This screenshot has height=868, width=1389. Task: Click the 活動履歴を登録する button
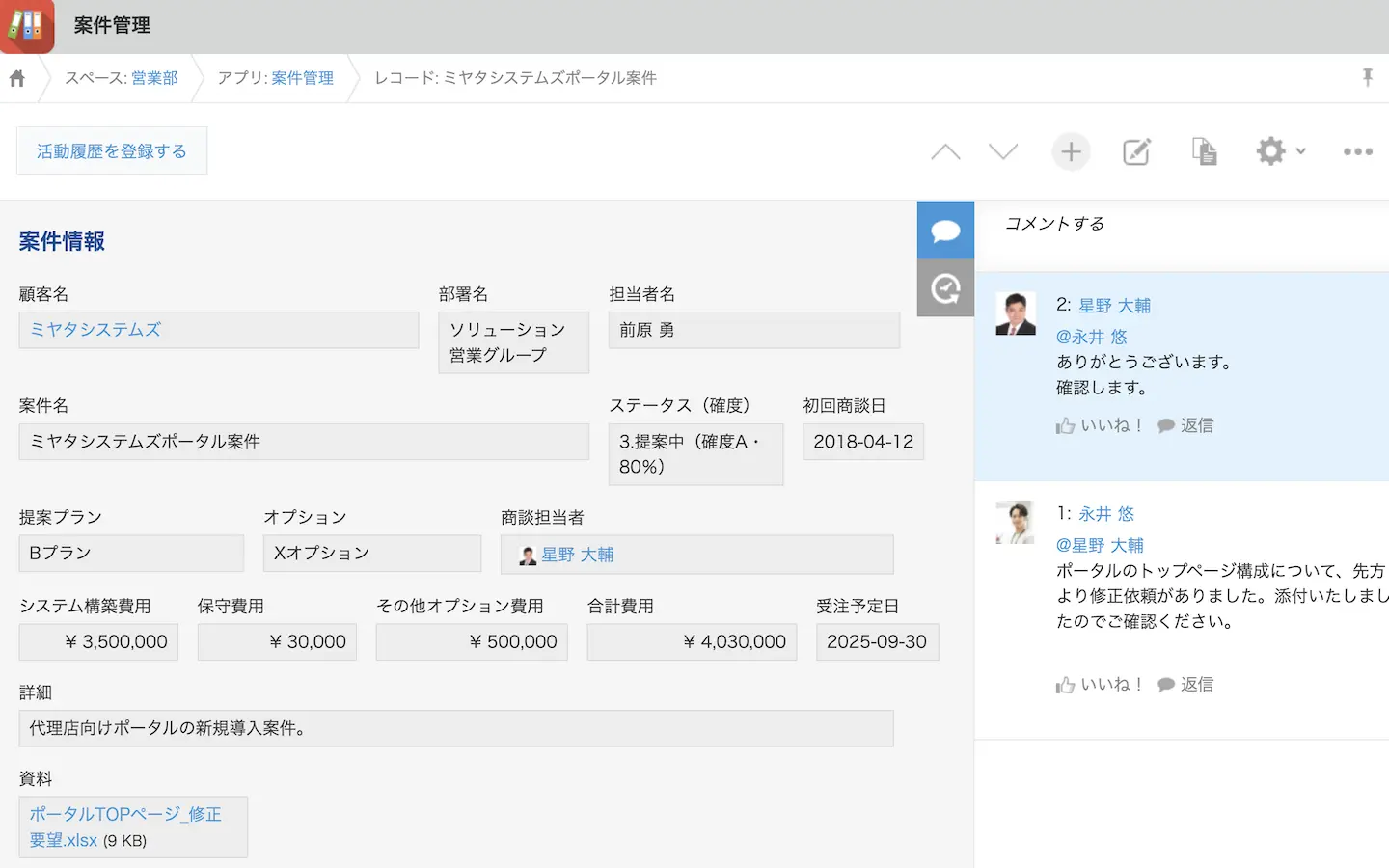point(112,151)
